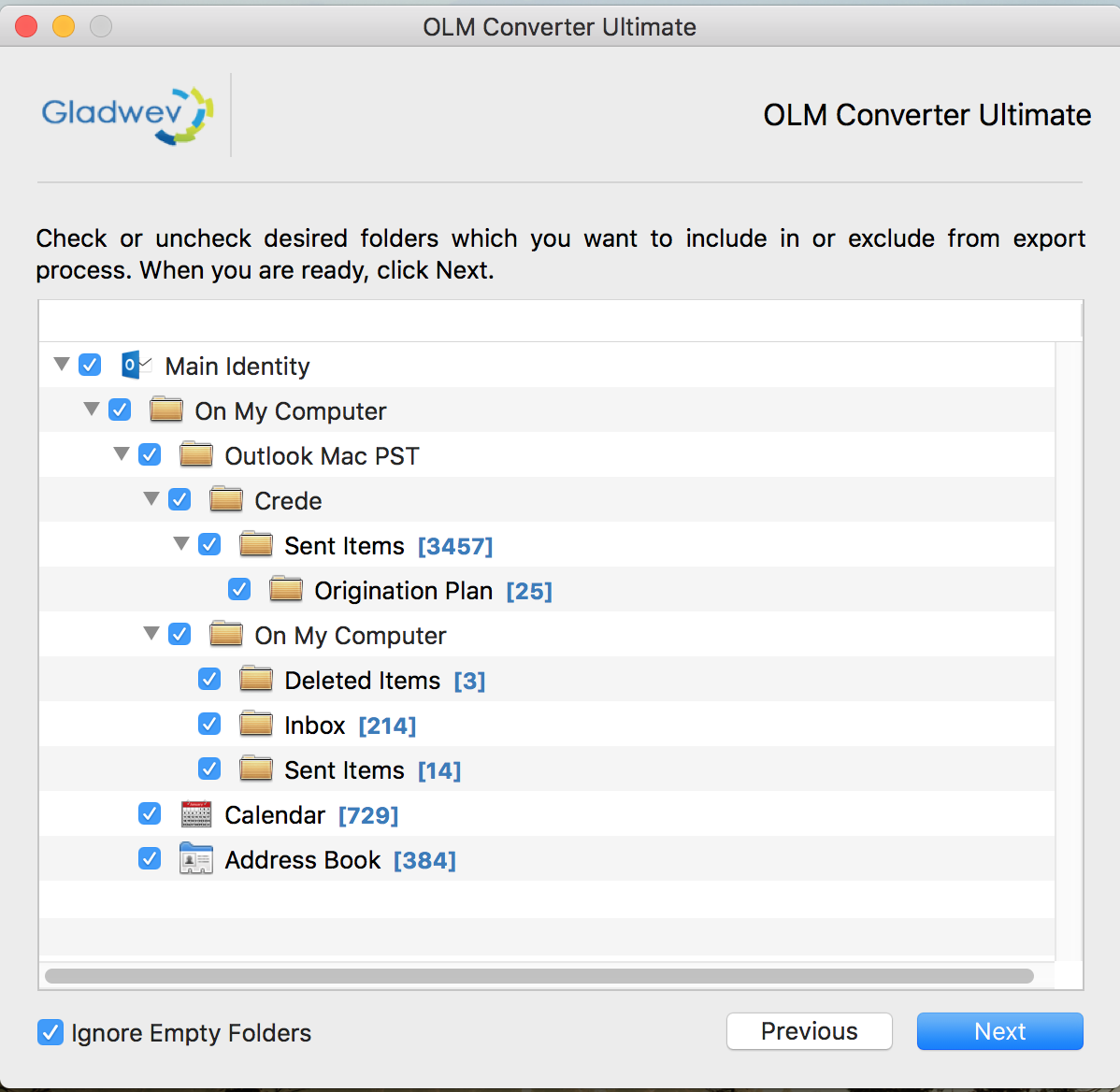
Task: Collapse the Outlook Mac PST node
Action: 122,453
